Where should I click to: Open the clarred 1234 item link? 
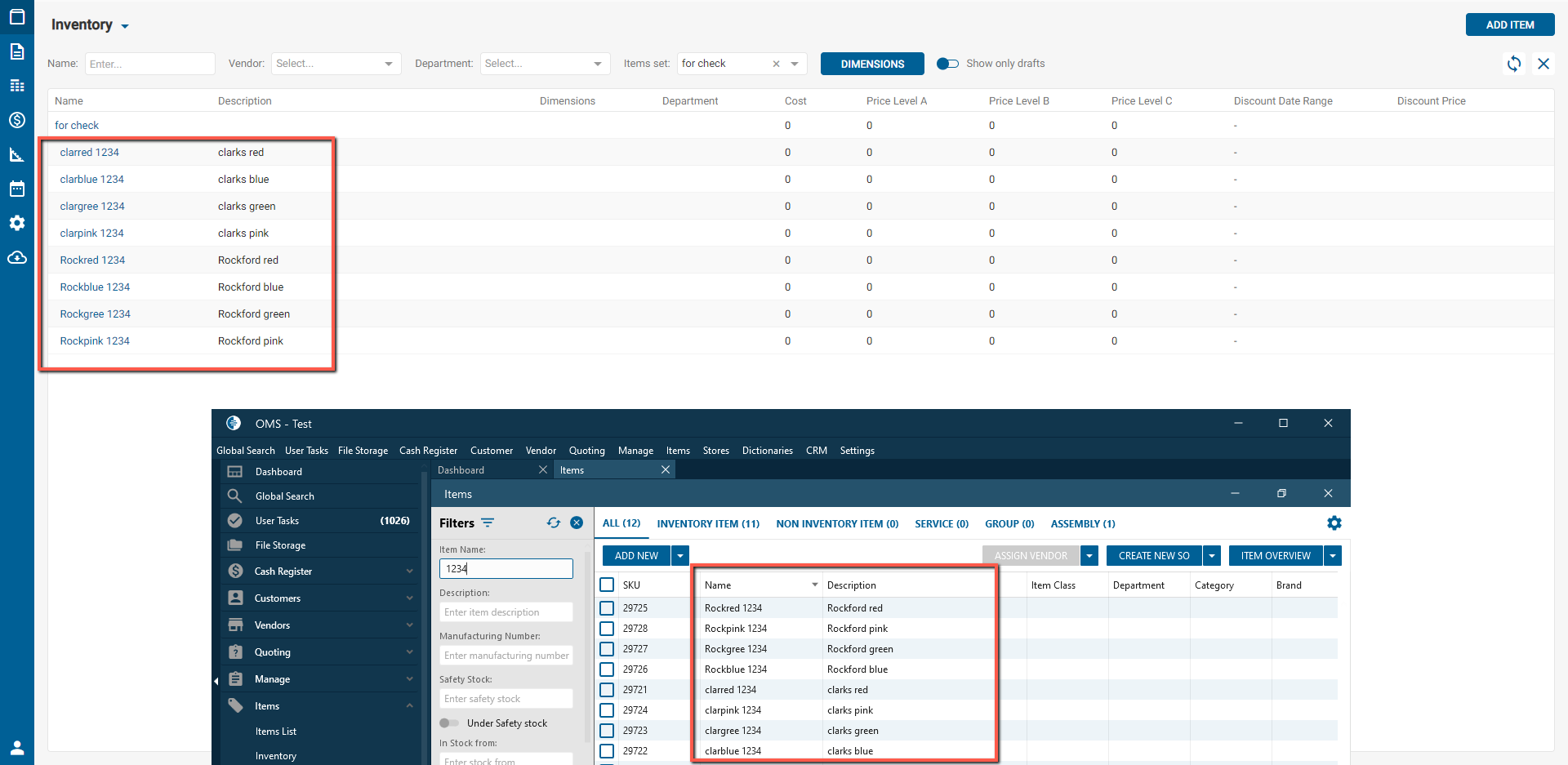pos(89,153)
